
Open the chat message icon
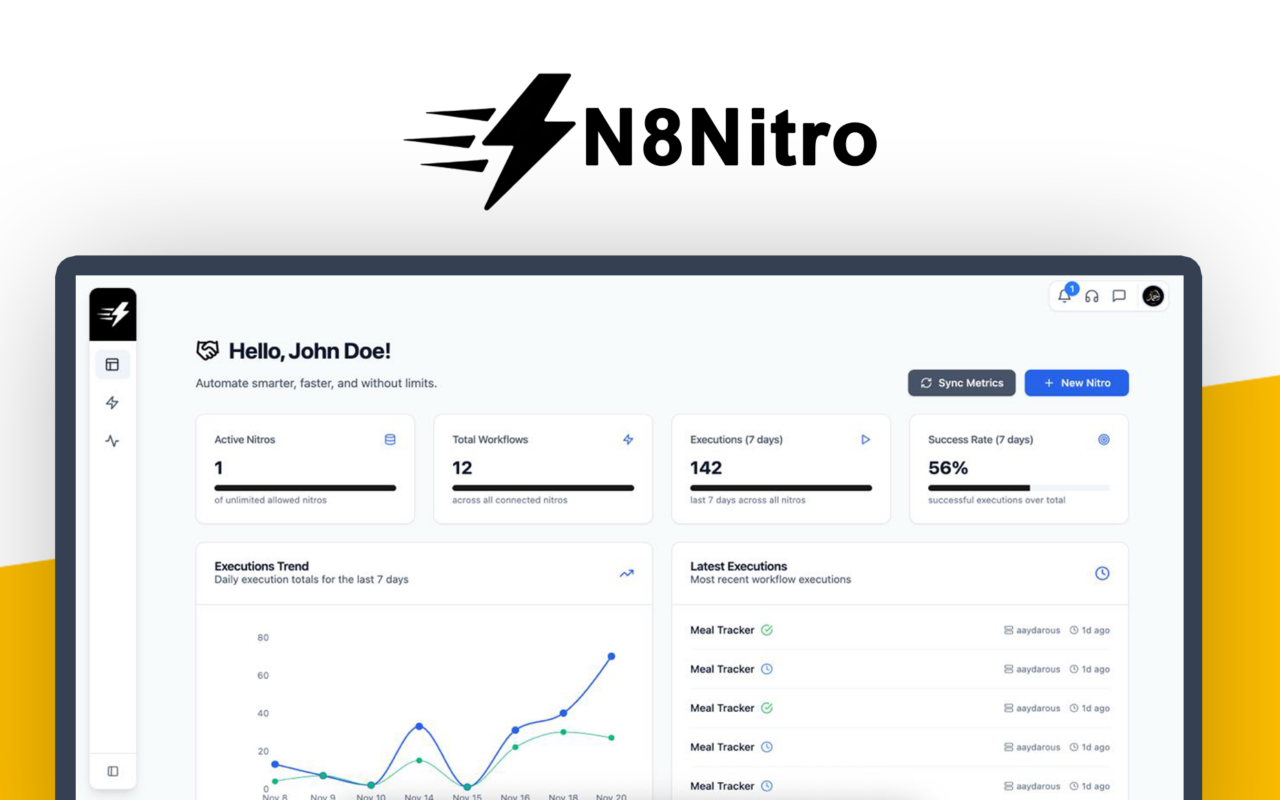(x=1119, y=296)
